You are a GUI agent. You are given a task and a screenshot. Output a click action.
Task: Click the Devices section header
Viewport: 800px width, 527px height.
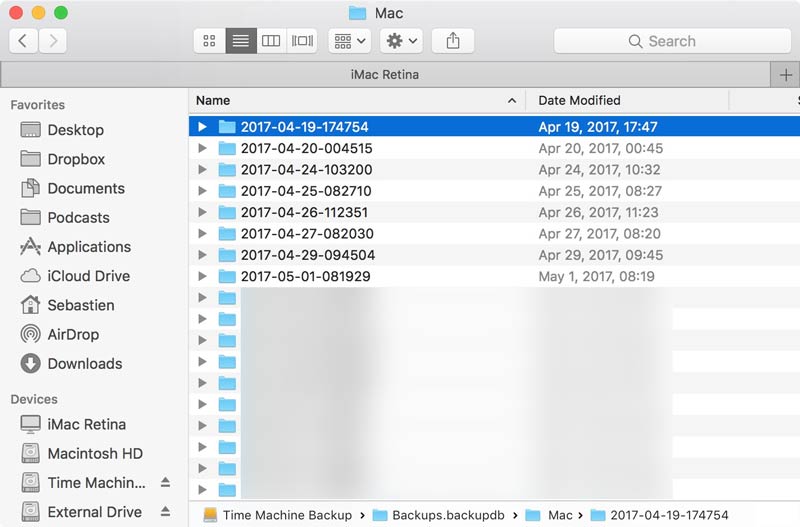34,399
